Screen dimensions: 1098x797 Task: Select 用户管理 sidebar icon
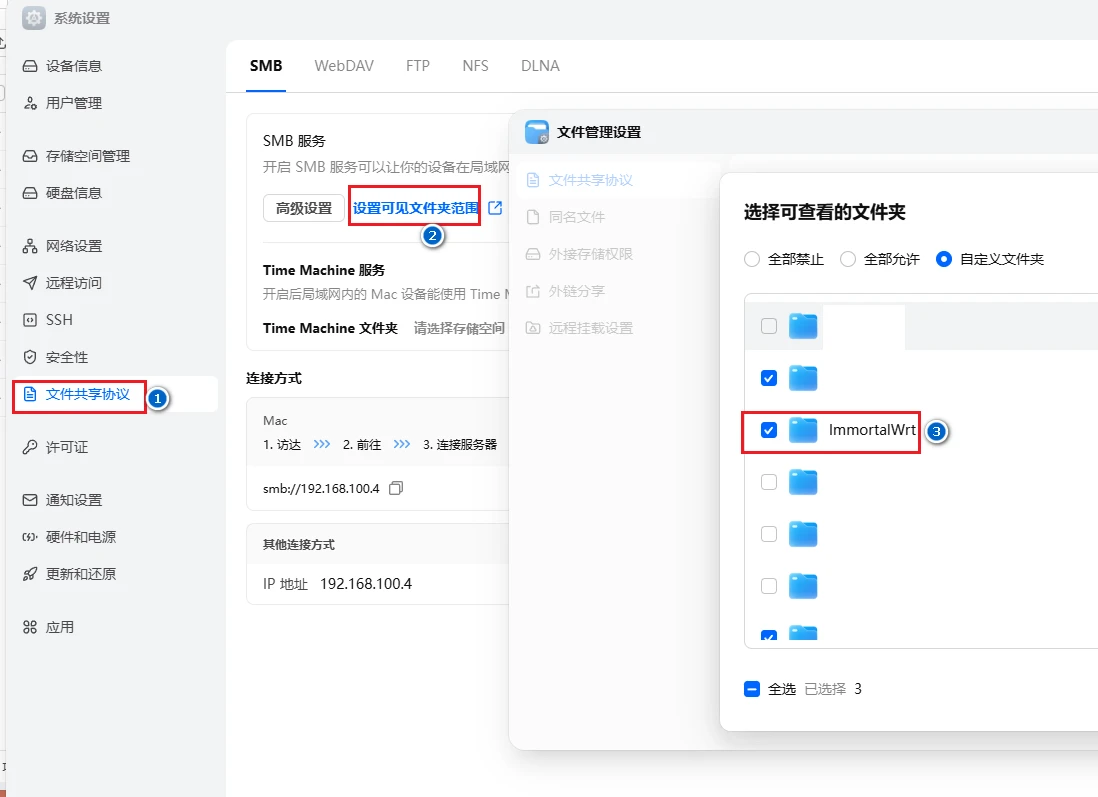(x=29, y=102)
